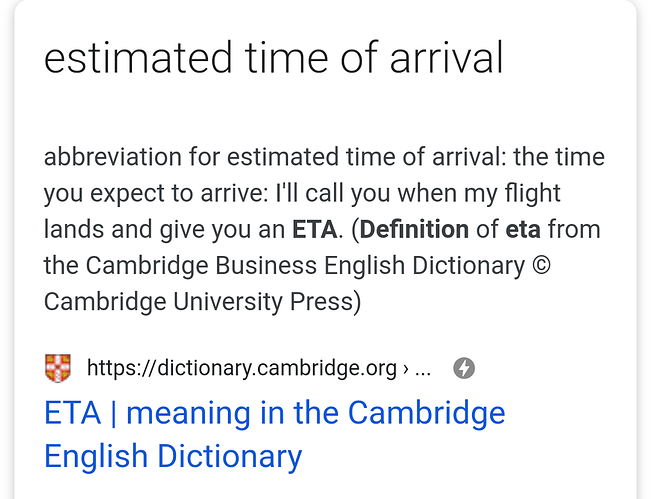The height and width of the screenshot is (499, 651).
Task: Click 'Cambridge Business English Dictionary' text
Action: 306,266
